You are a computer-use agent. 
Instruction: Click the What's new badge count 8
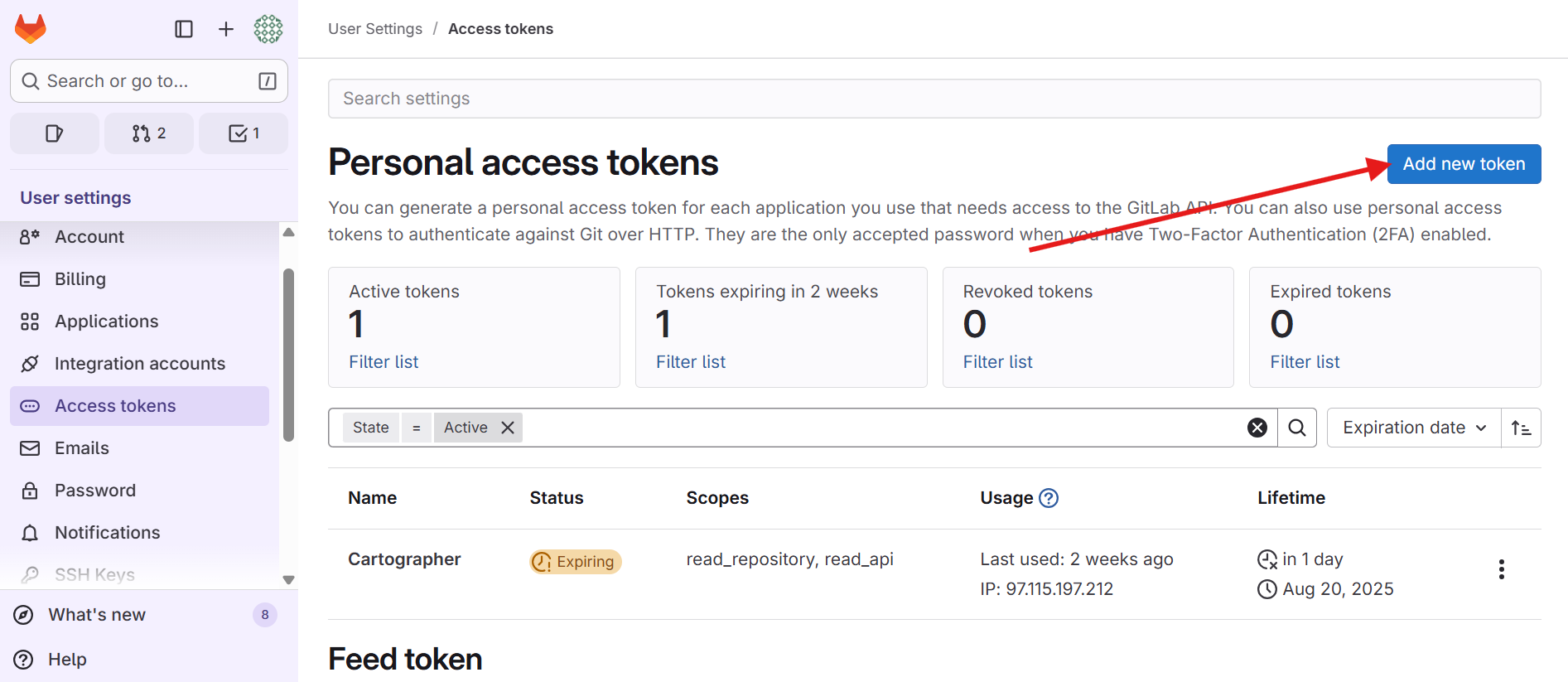coord(265,615)
